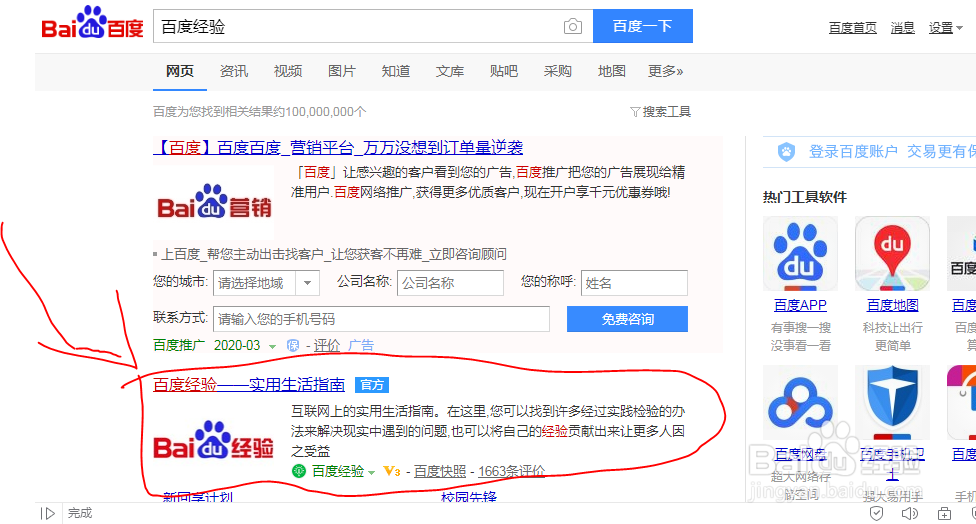
Task: Click the 百度一下 search button
Action: [x=642, y=26]
